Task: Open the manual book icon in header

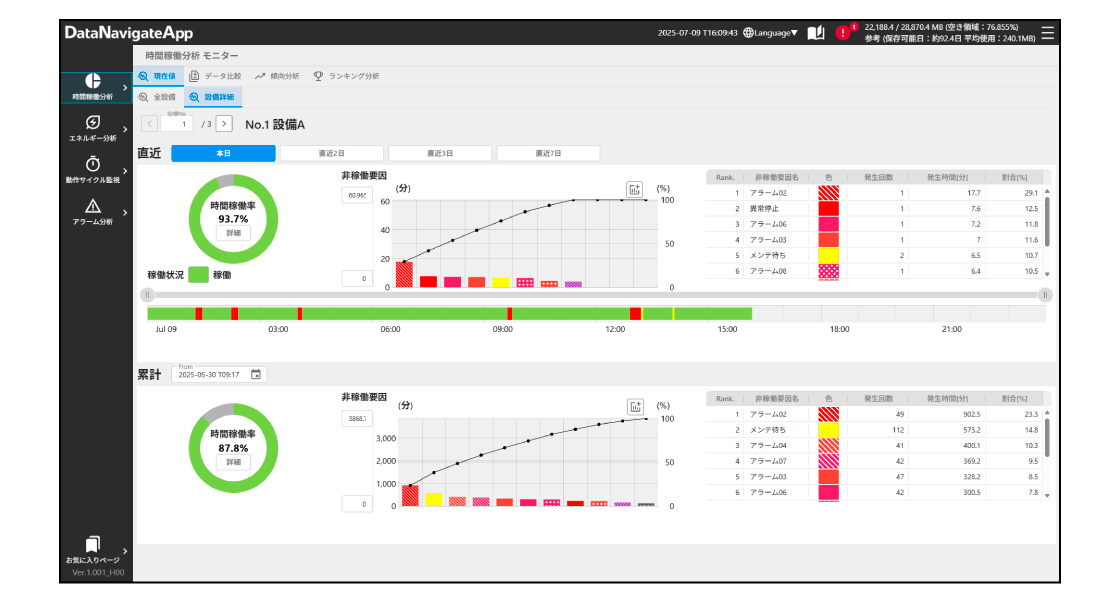Action: [x=816, y=33]
